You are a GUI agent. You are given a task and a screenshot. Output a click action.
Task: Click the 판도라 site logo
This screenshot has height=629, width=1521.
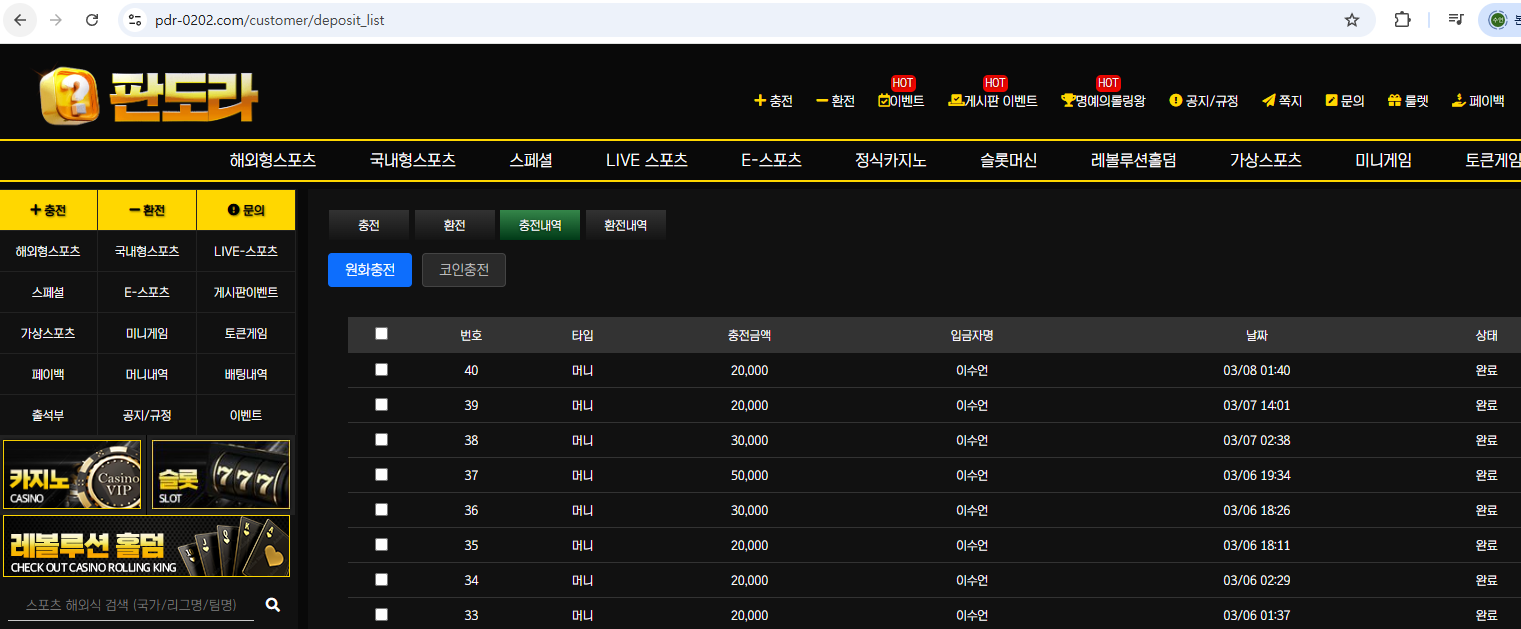pyautogui.click(x=148, y=97)
